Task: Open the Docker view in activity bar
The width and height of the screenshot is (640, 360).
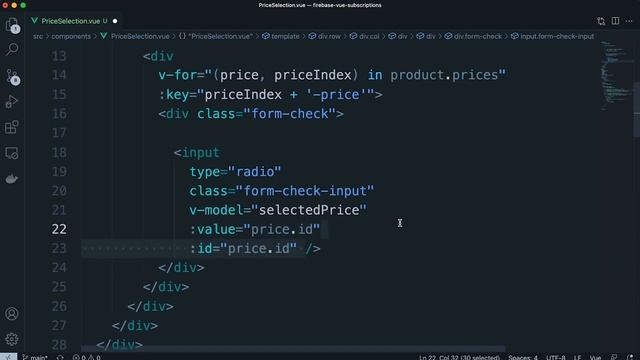Action: click(12, 179)
